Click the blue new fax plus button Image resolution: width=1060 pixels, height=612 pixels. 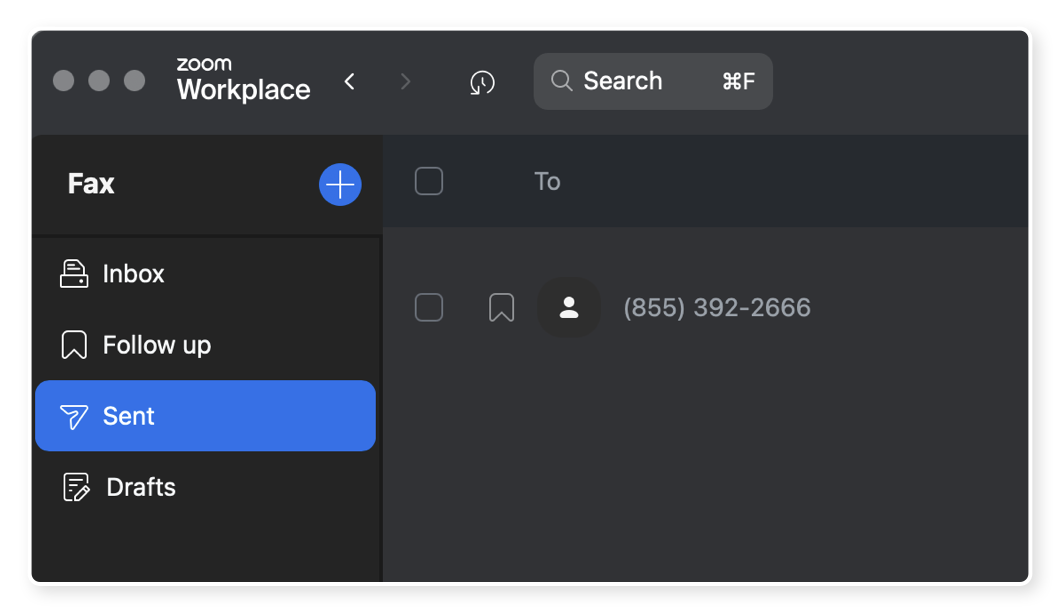click(x=340, y=184)
